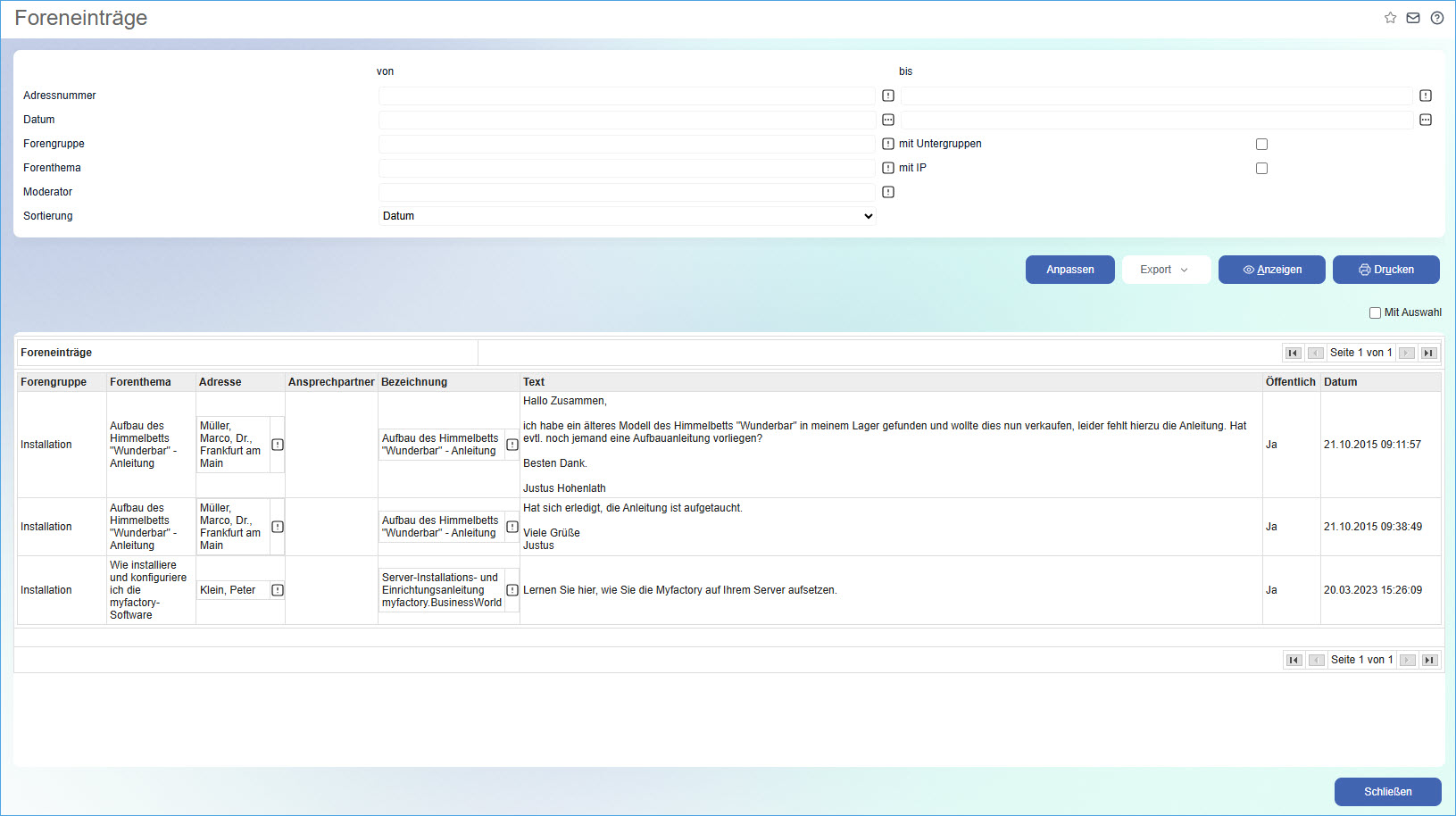Open date picker for Datum bis field
The image size is (1456, 816).
pyautogui.click(x=1426, y=120)
